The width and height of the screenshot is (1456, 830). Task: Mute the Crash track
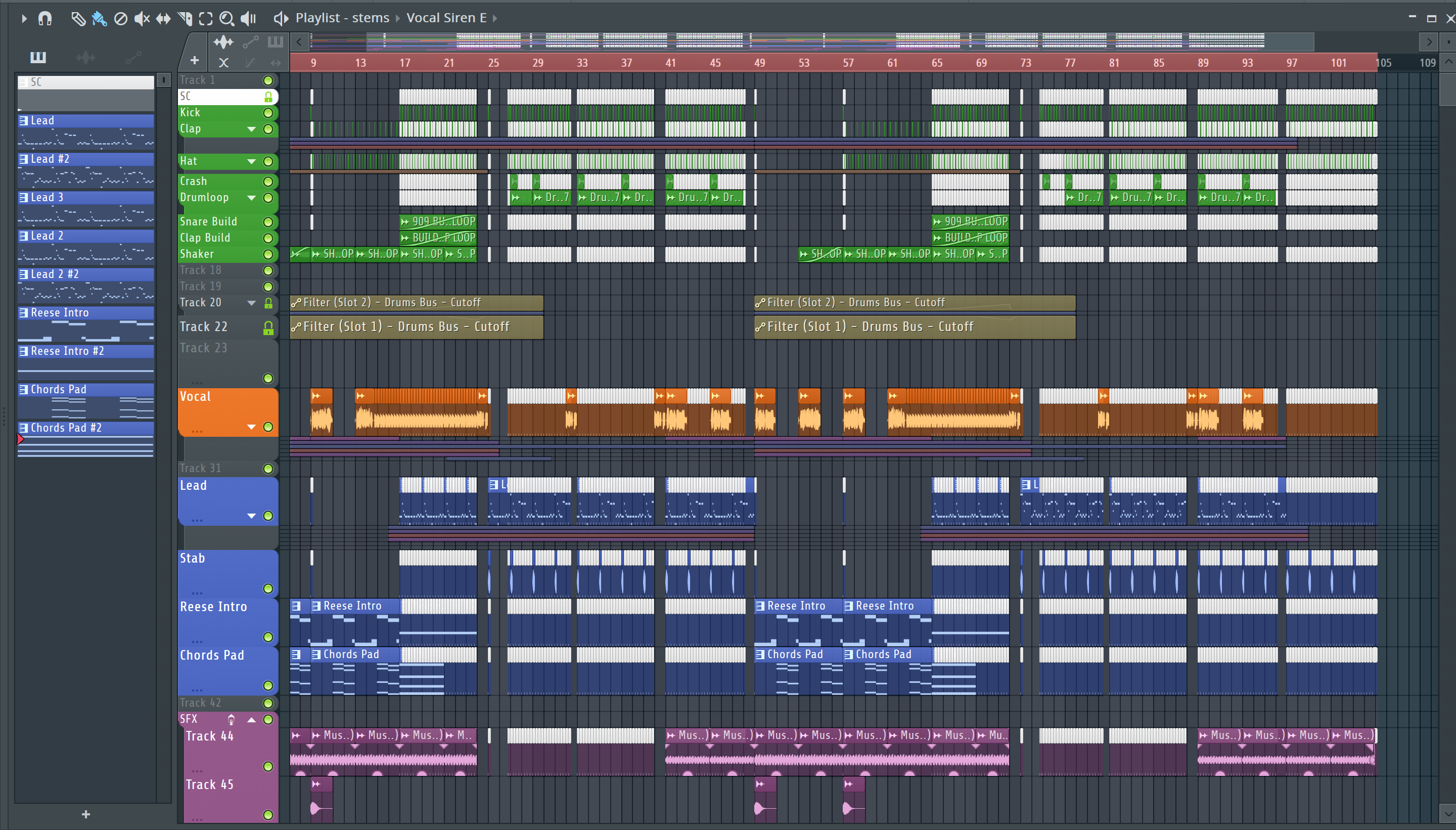click(268, 181)
